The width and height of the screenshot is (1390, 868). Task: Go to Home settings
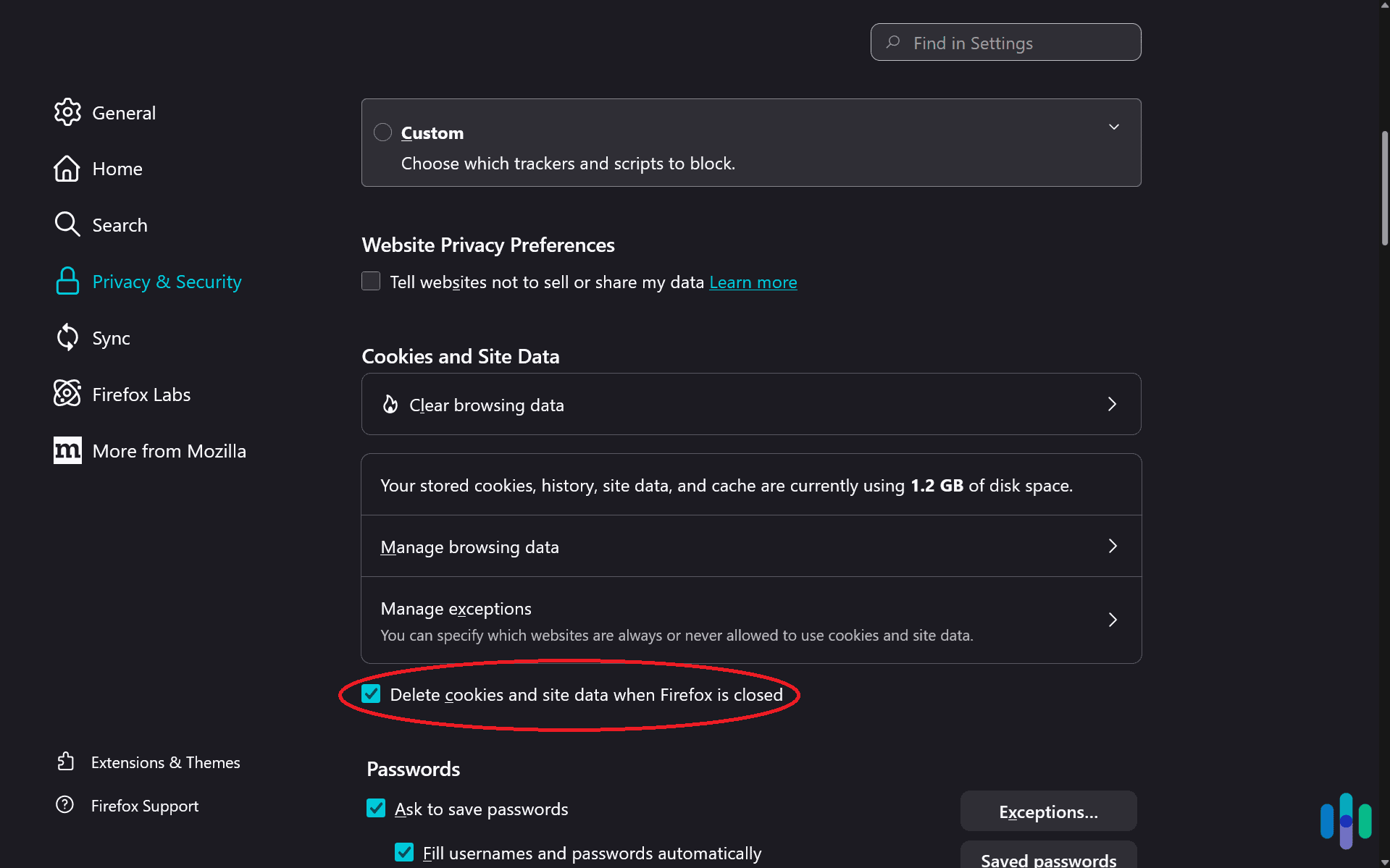pyautogui.click(x=117, y=169)
